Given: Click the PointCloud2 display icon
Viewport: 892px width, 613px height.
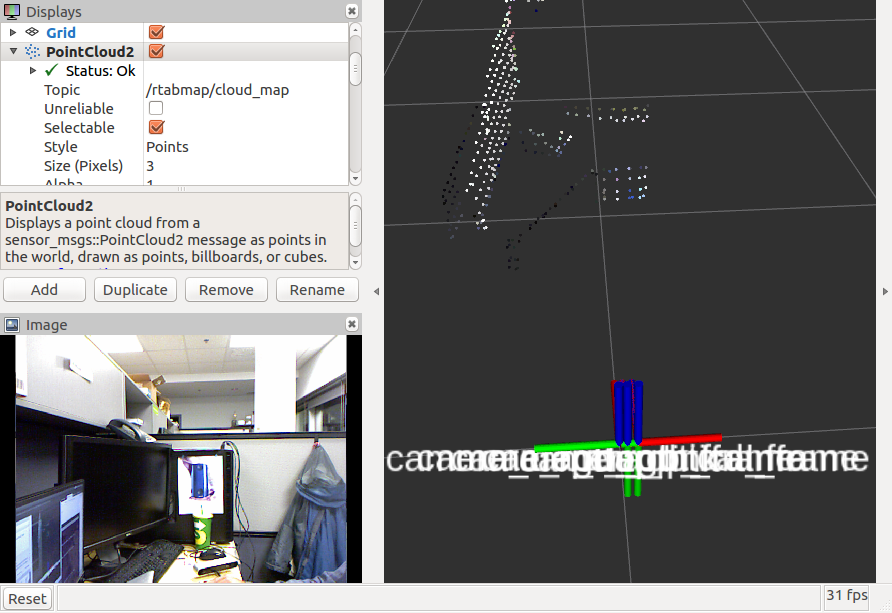Looking at the screenshot, I should [32, 51].
